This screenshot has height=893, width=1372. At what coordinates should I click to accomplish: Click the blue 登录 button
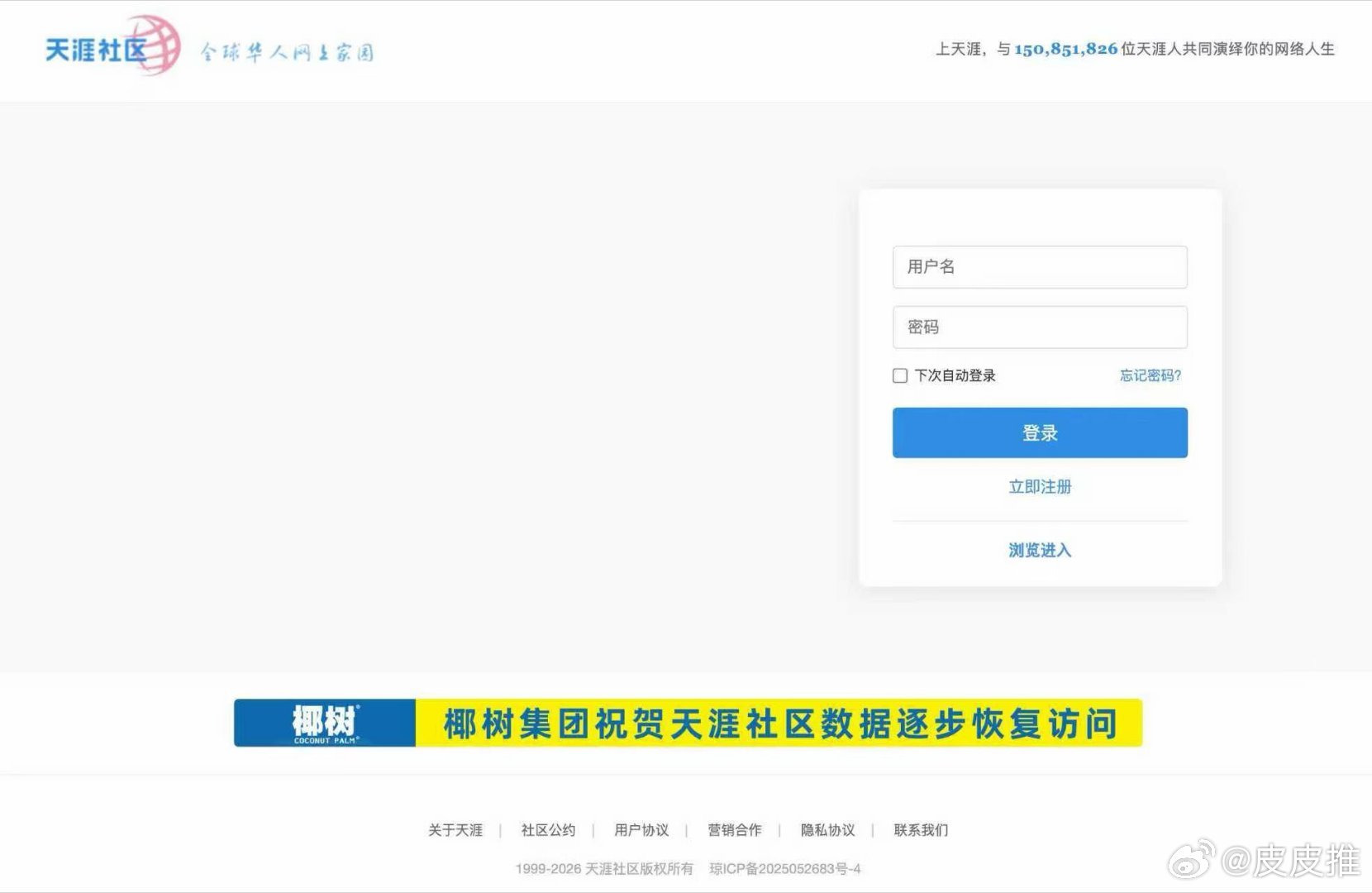point(1040,432)
